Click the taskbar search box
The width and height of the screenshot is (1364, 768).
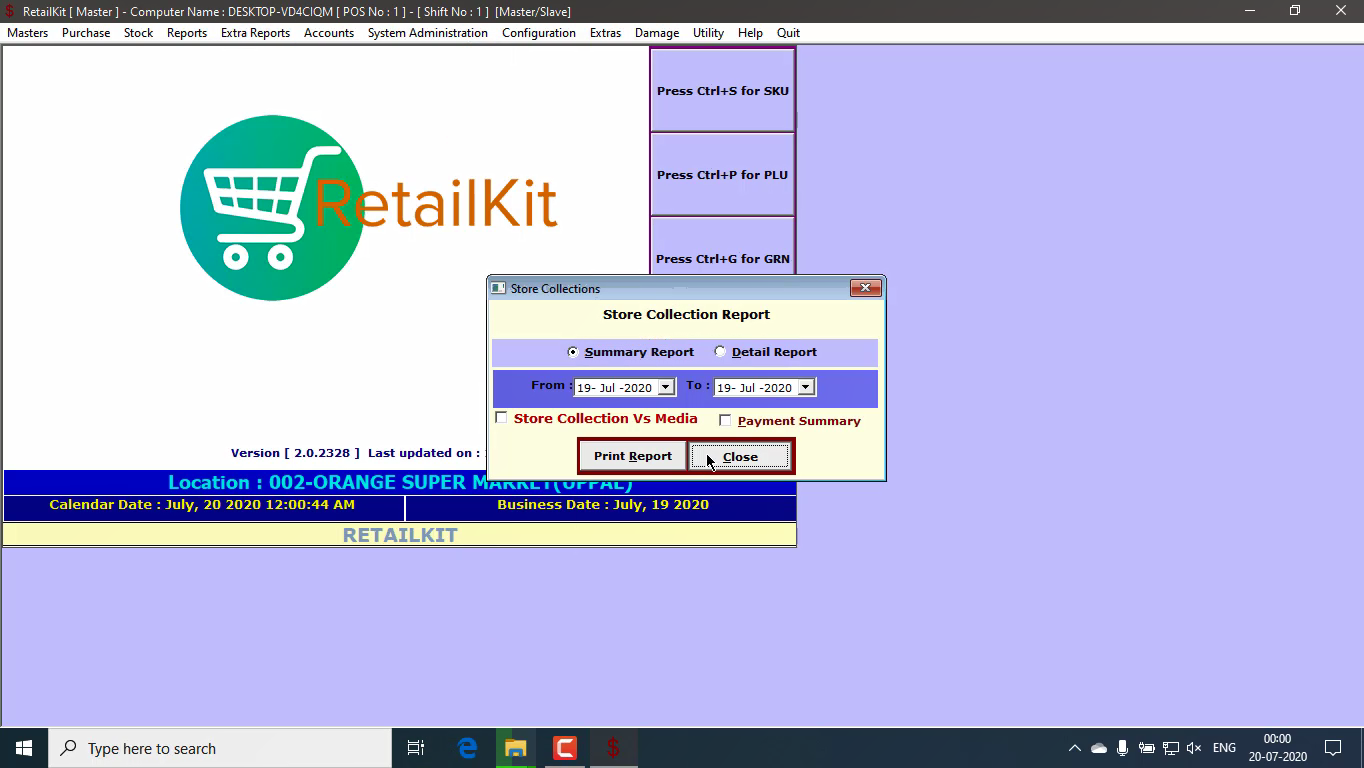coord(220,748)
